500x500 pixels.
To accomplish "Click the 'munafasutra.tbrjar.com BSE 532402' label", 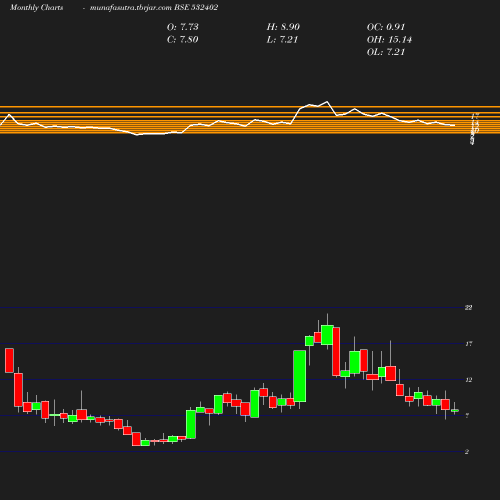I will [154, 8].
